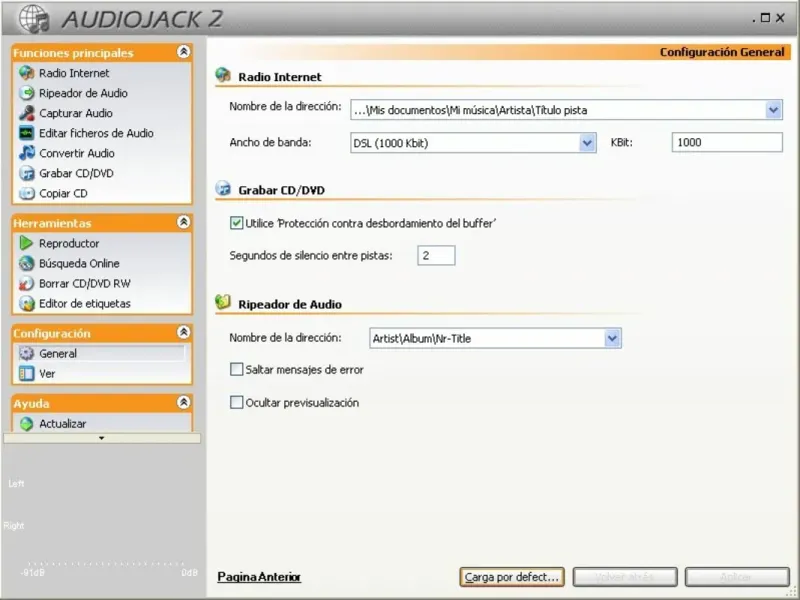Click the AudioJack globe logo in title bar
Image resolution: width=800 pixels, height=600 pixels.
click(x=34, y=18)
